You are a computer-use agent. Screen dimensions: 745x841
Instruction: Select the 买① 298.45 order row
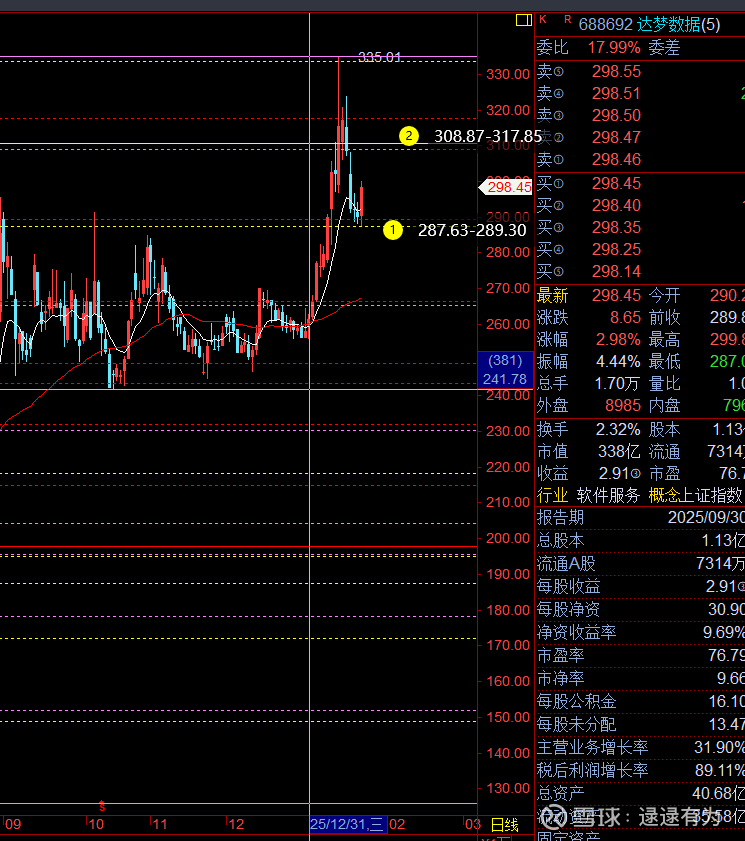click(x=640, y=183)
